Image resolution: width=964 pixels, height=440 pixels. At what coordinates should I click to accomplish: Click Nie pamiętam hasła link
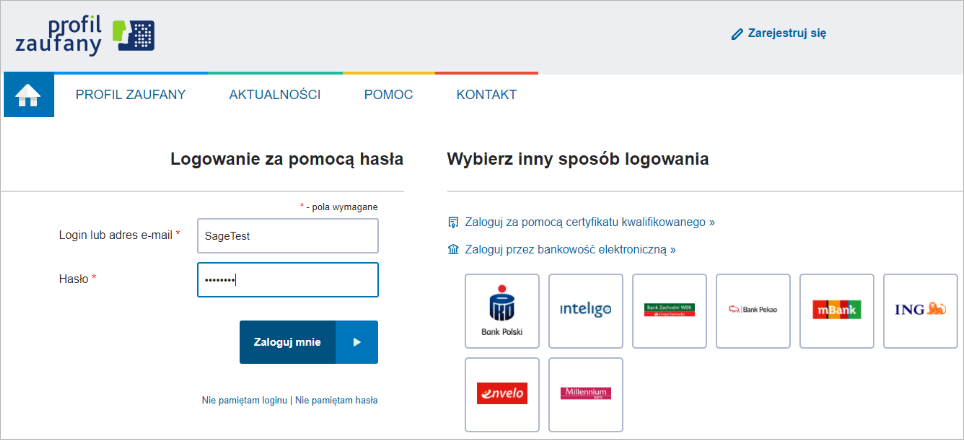(336, 400)
